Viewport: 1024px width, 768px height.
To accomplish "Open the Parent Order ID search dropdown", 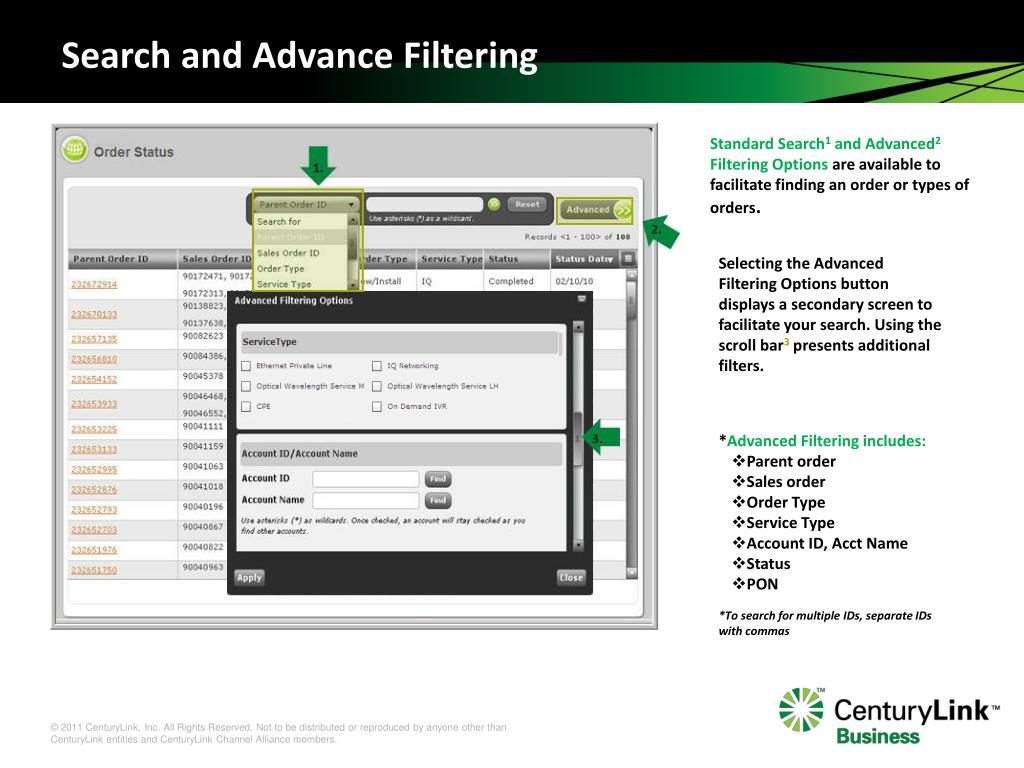I will coord(306,204).
